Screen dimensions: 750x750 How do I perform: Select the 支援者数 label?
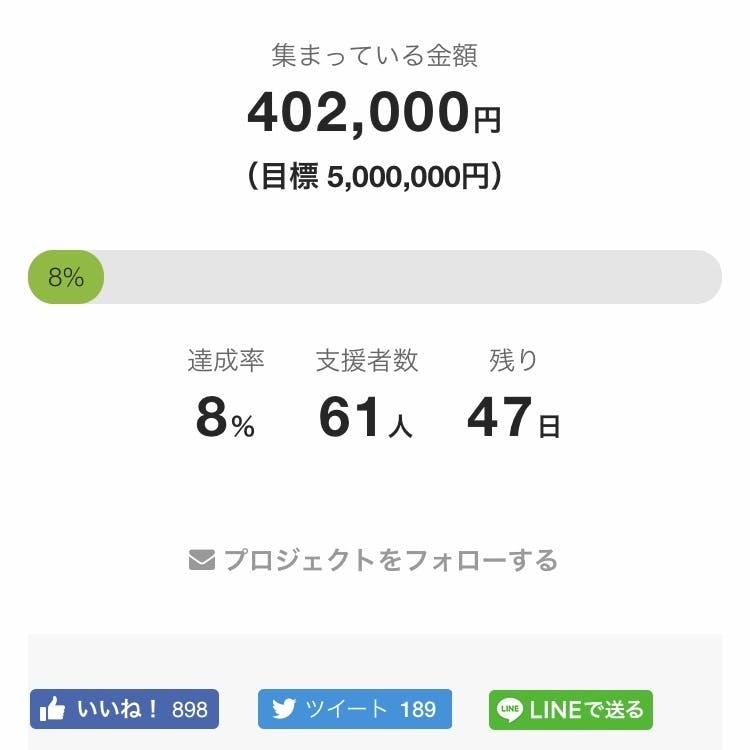367,361
